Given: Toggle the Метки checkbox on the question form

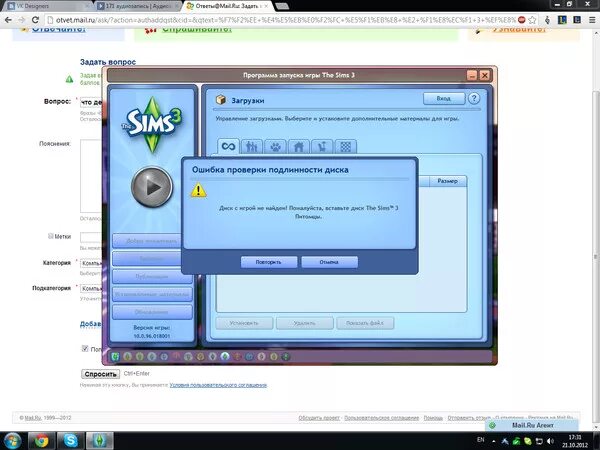Looking at the screenshot, I should (x=51, y=236).
